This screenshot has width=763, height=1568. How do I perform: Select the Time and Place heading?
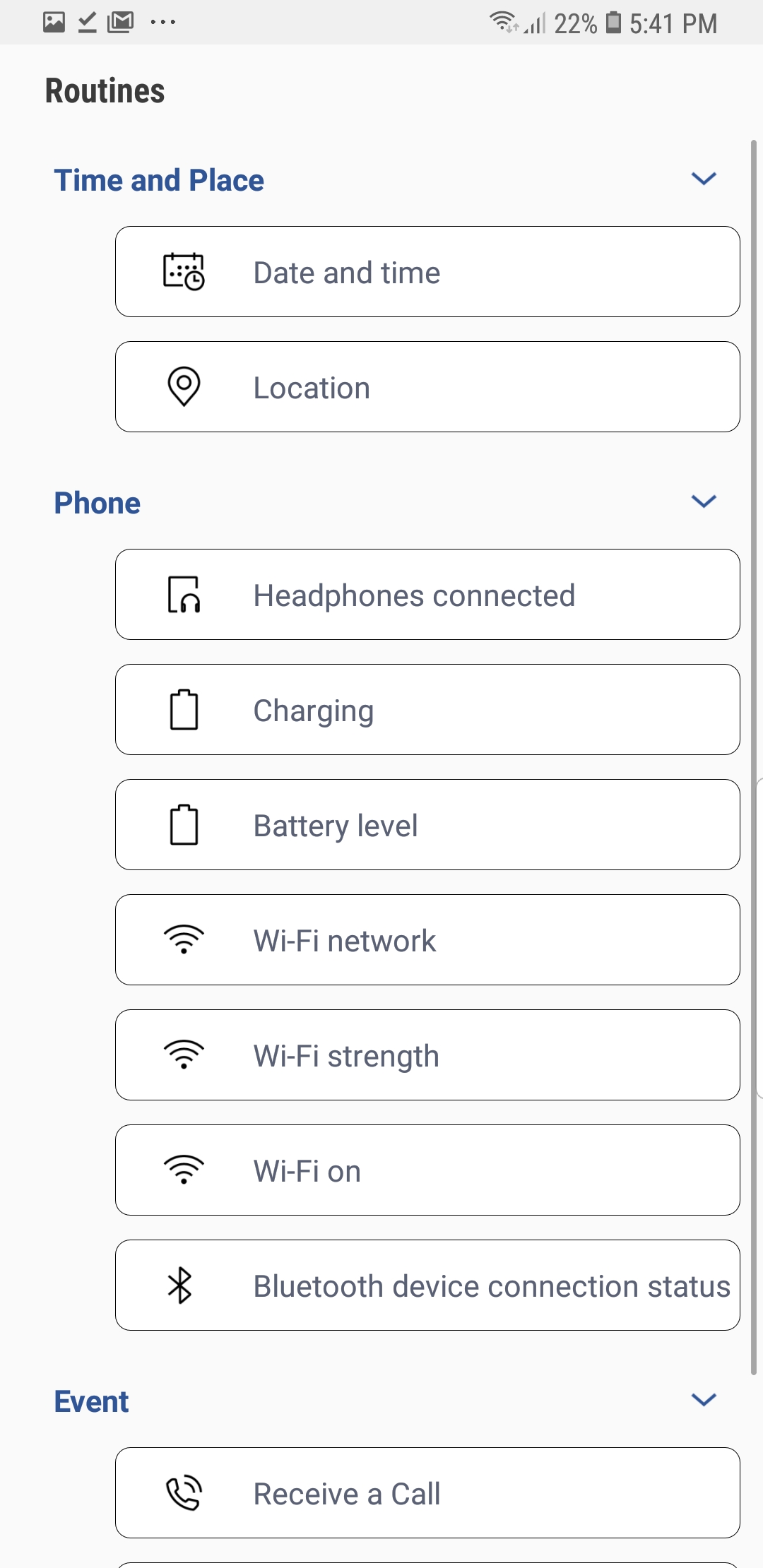159,181
